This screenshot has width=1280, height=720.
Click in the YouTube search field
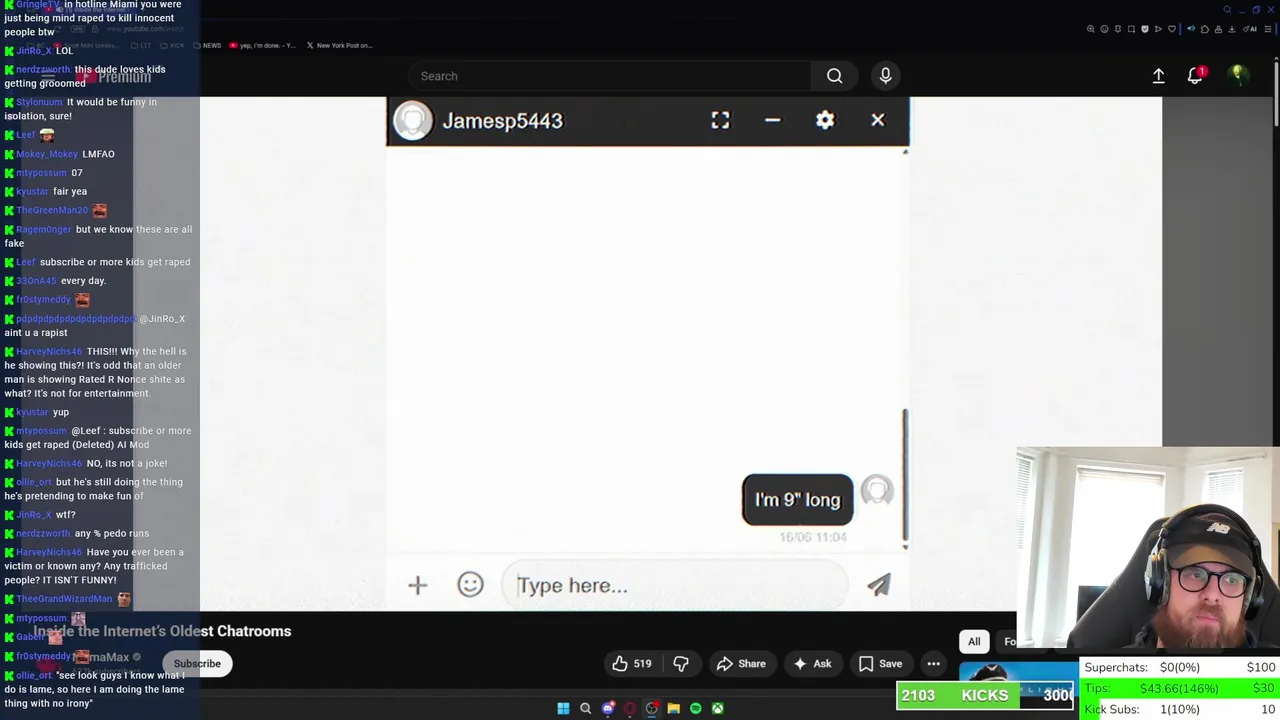click(x=610, y=76)
